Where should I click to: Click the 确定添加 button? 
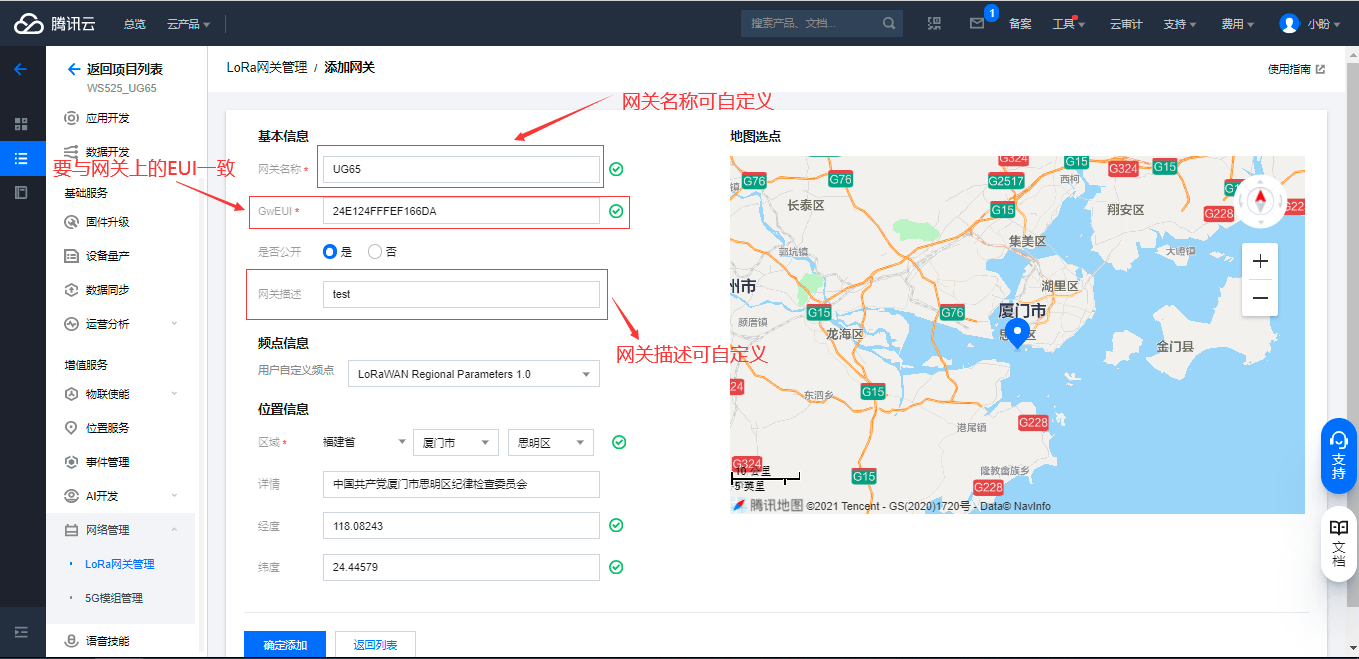[x=284, y=645]
